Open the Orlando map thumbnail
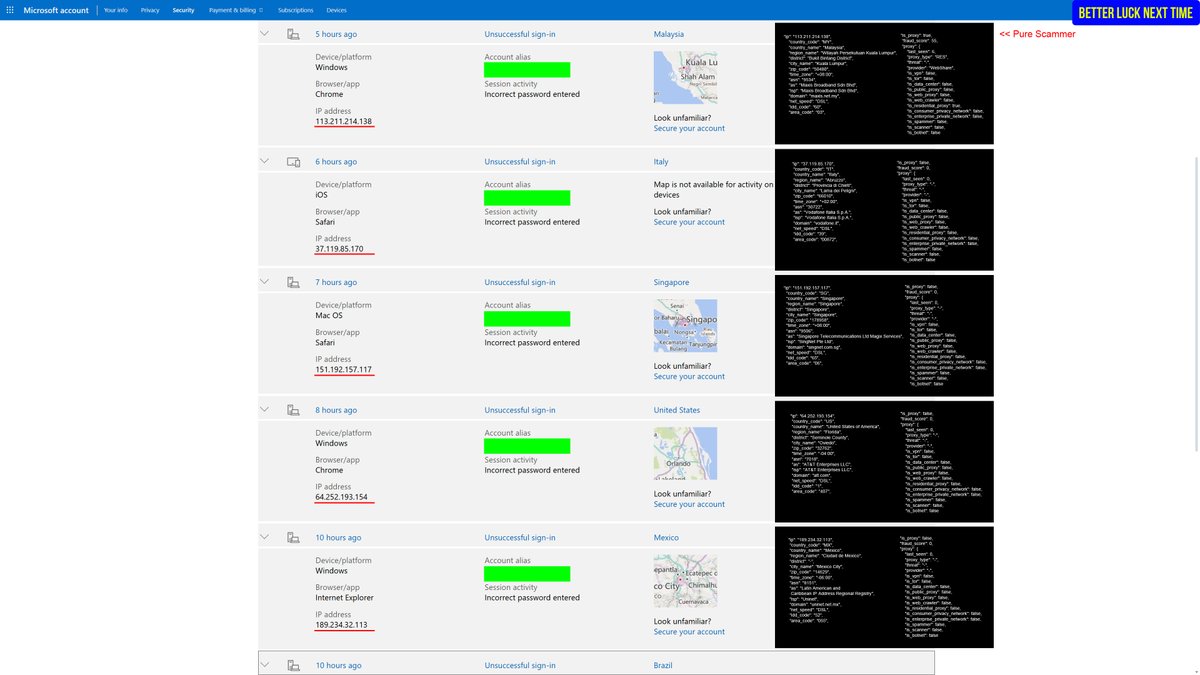 [685, 454]
